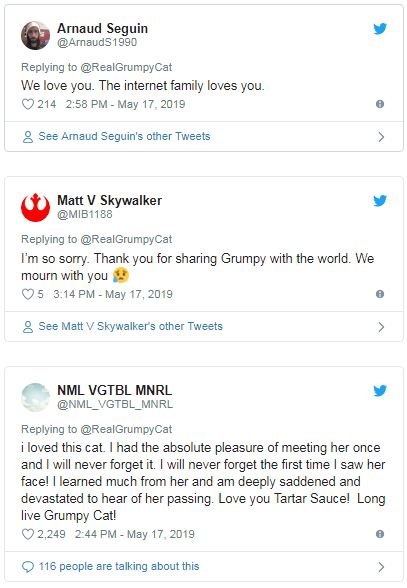The height and width of the screenshot is (588, 407).
Task: Open the info icon on Matt V Skywalker's tweet
Action: pyautogui.click(x=380, y=294)
